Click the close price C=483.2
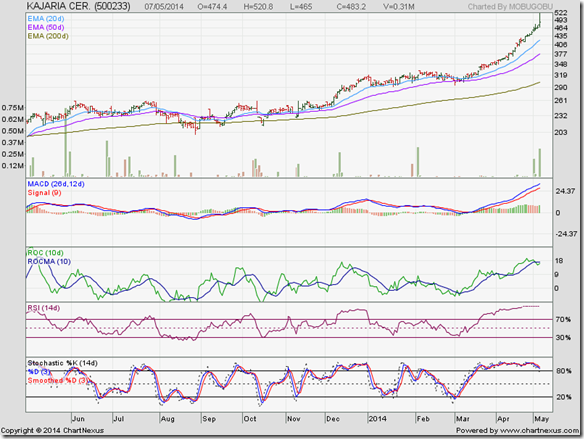The height and width of the screenshot is (439, 584). (351, 6)
